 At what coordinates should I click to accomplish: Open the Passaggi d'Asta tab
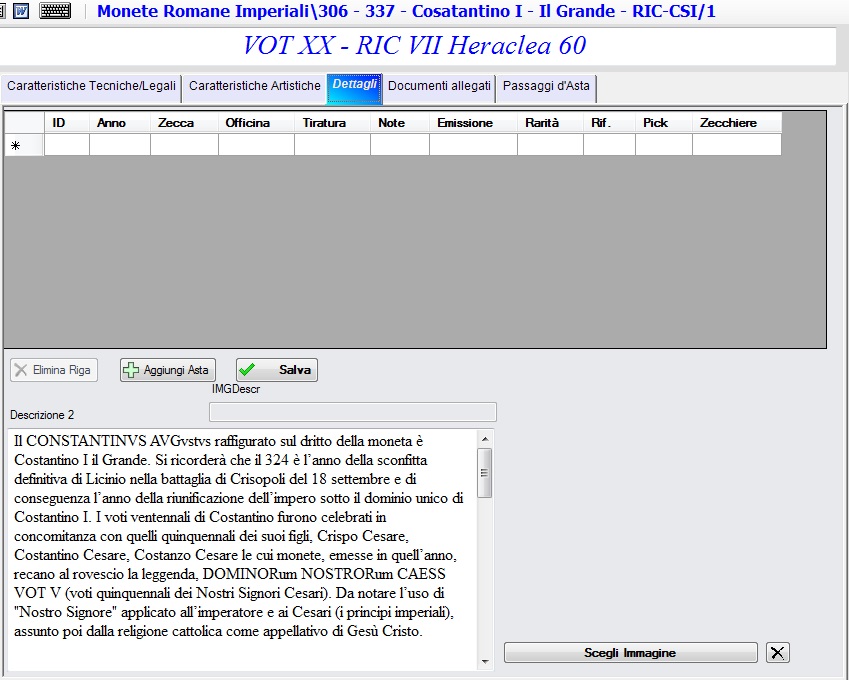click(x=546, y=88)
